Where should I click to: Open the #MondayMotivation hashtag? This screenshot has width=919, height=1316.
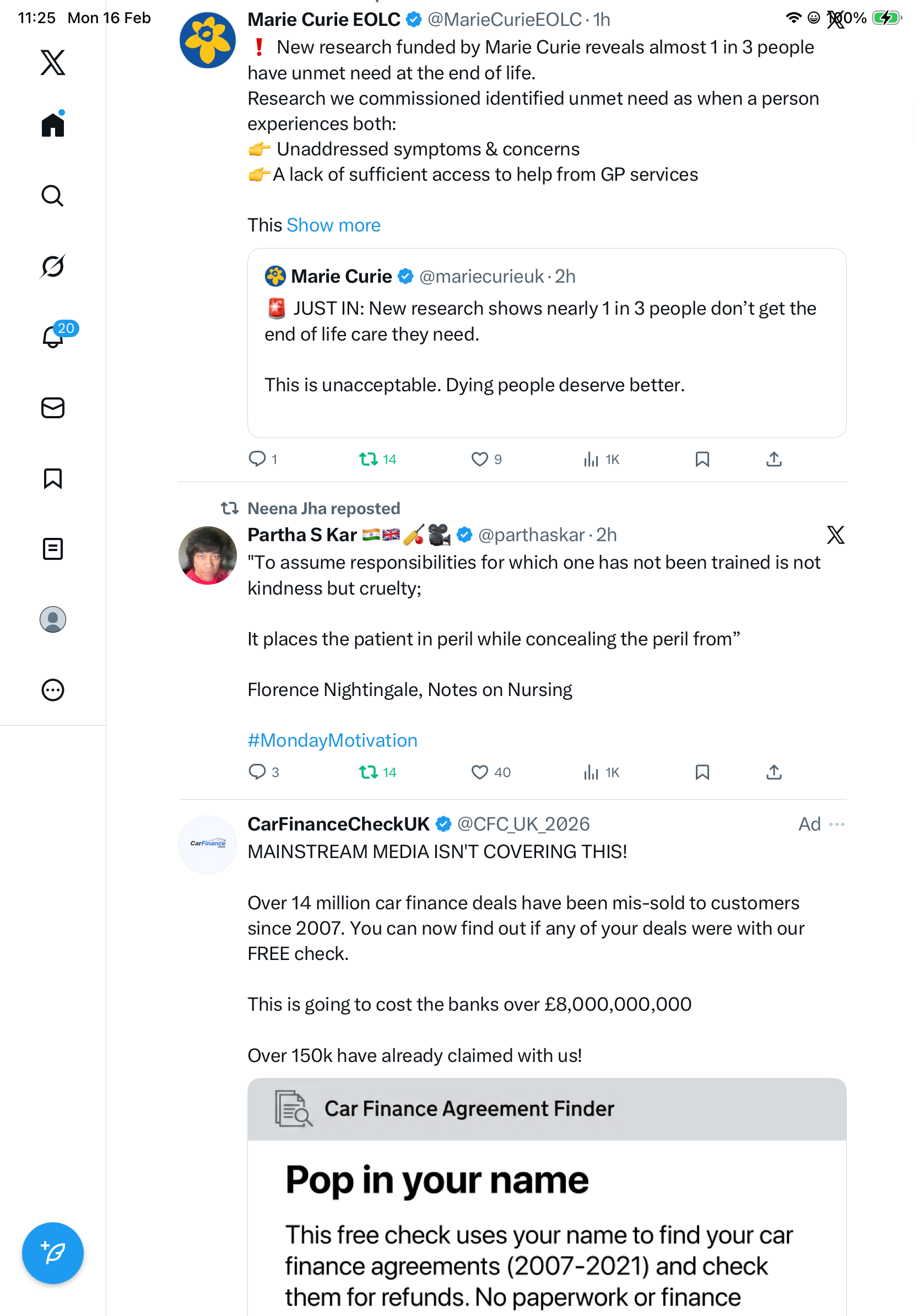(x=332, y=740)
